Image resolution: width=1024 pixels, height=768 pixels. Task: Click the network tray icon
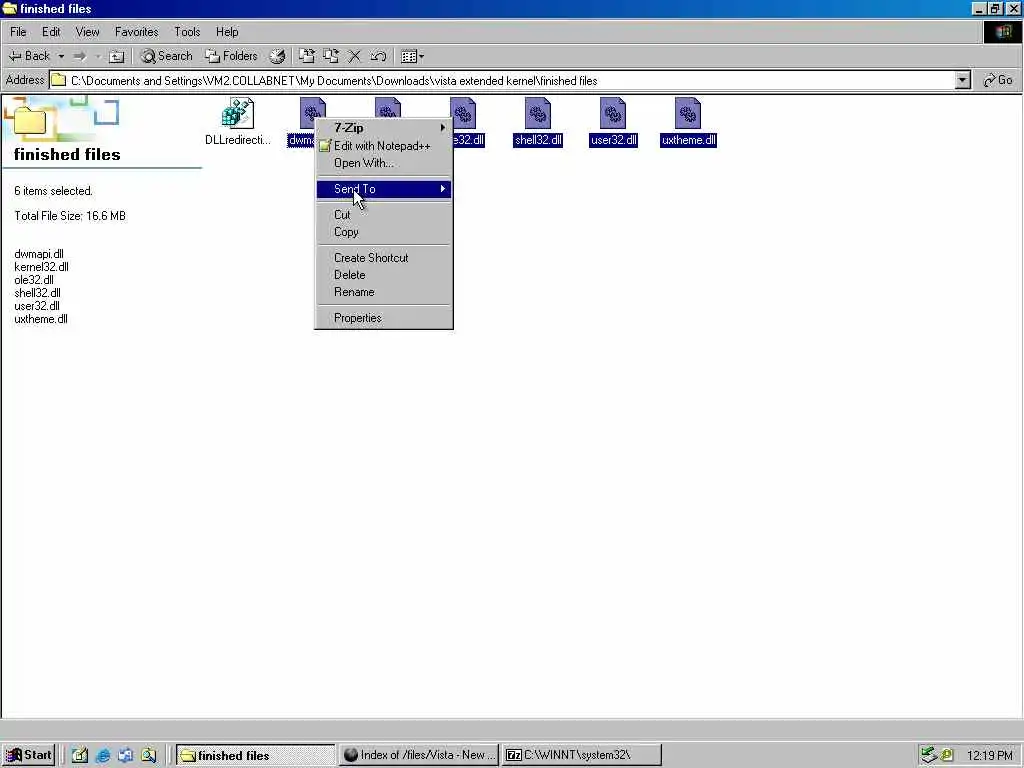[929, 755]
